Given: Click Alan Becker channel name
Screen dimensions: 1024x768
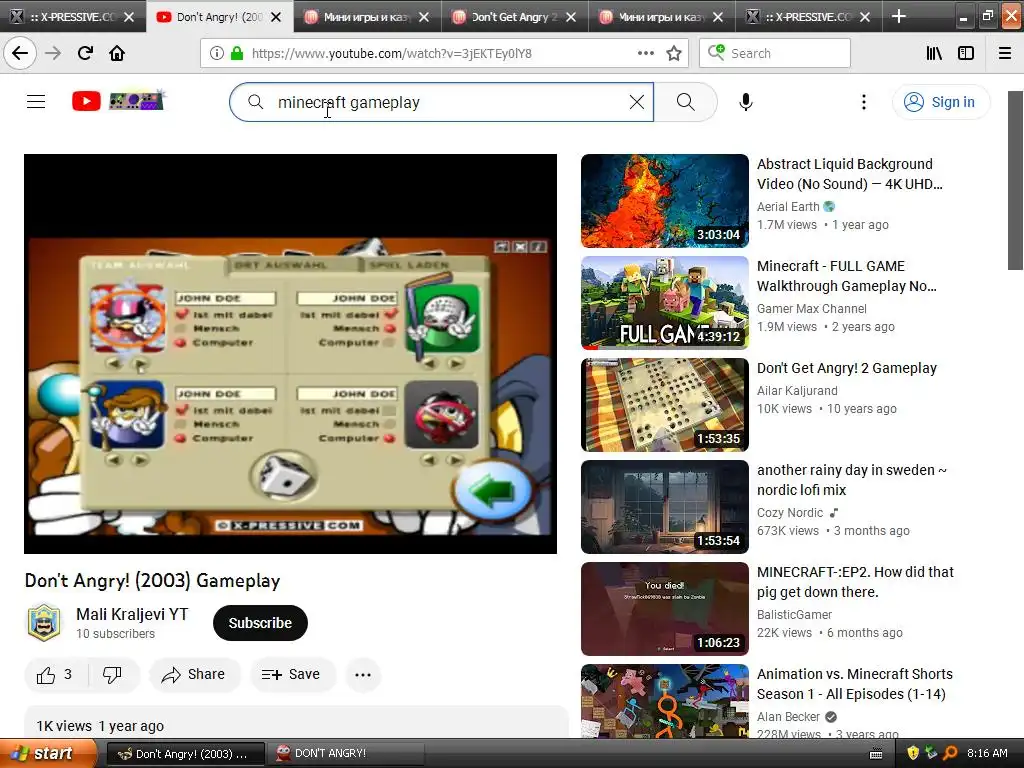Looking at the screenshot, I should (x=788, y=717).
